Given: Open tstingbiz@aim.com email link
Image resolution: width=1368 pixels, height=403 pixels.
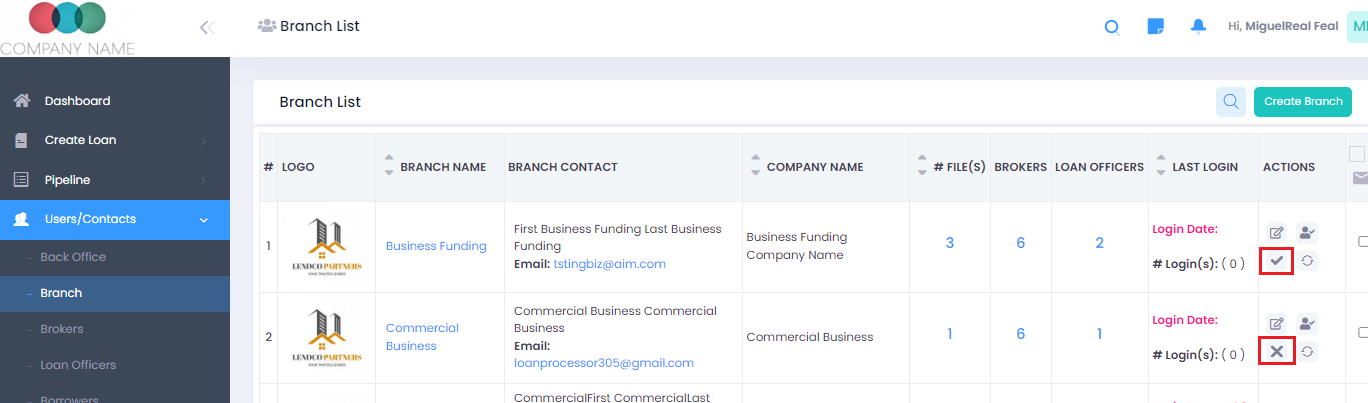Looking at the screenshot, I should pyautogui.click(x=609, y=264).
